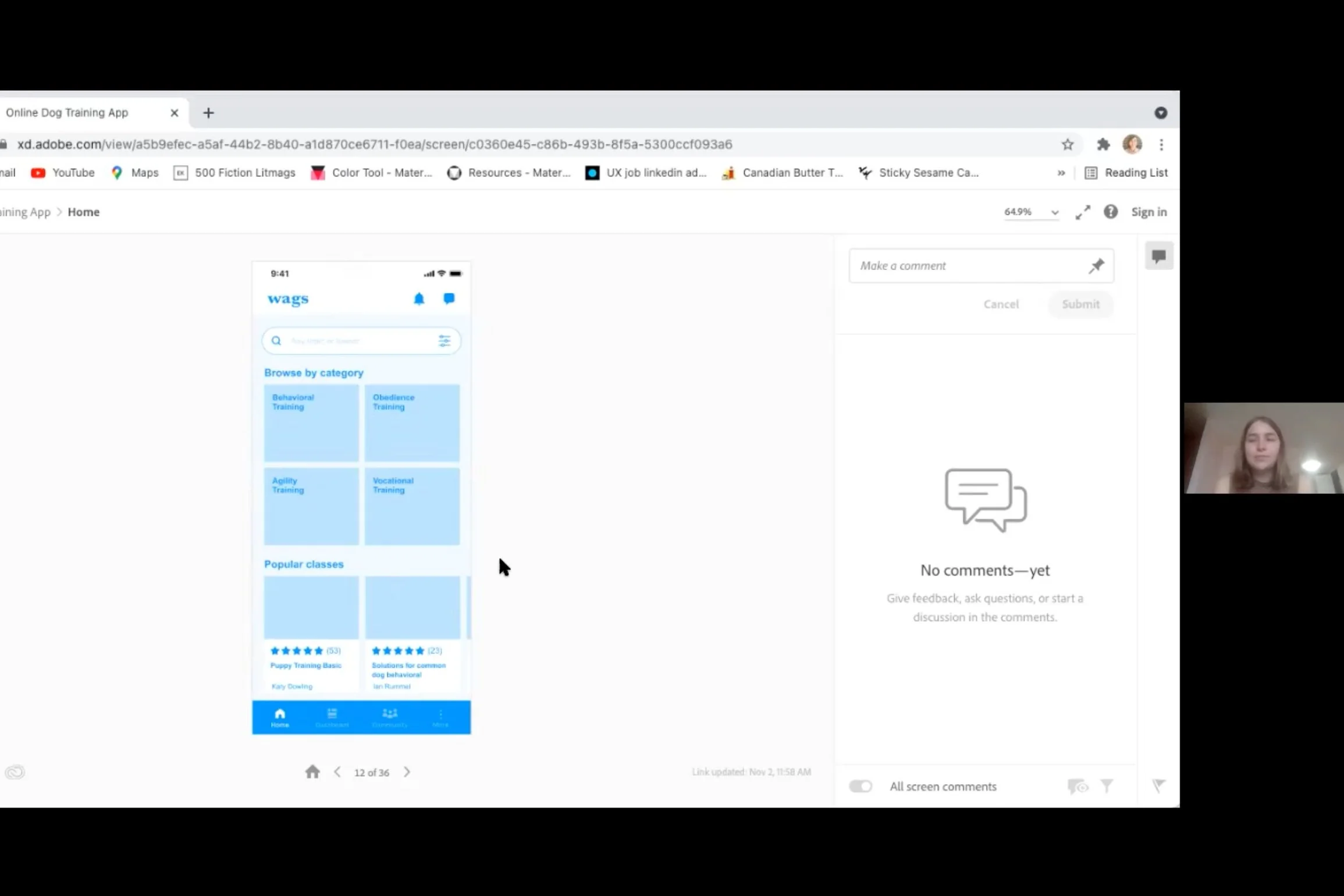Open the chat bubble icon in wags header
This screenshot has height=896, width=1344.
tap(449, 298)
